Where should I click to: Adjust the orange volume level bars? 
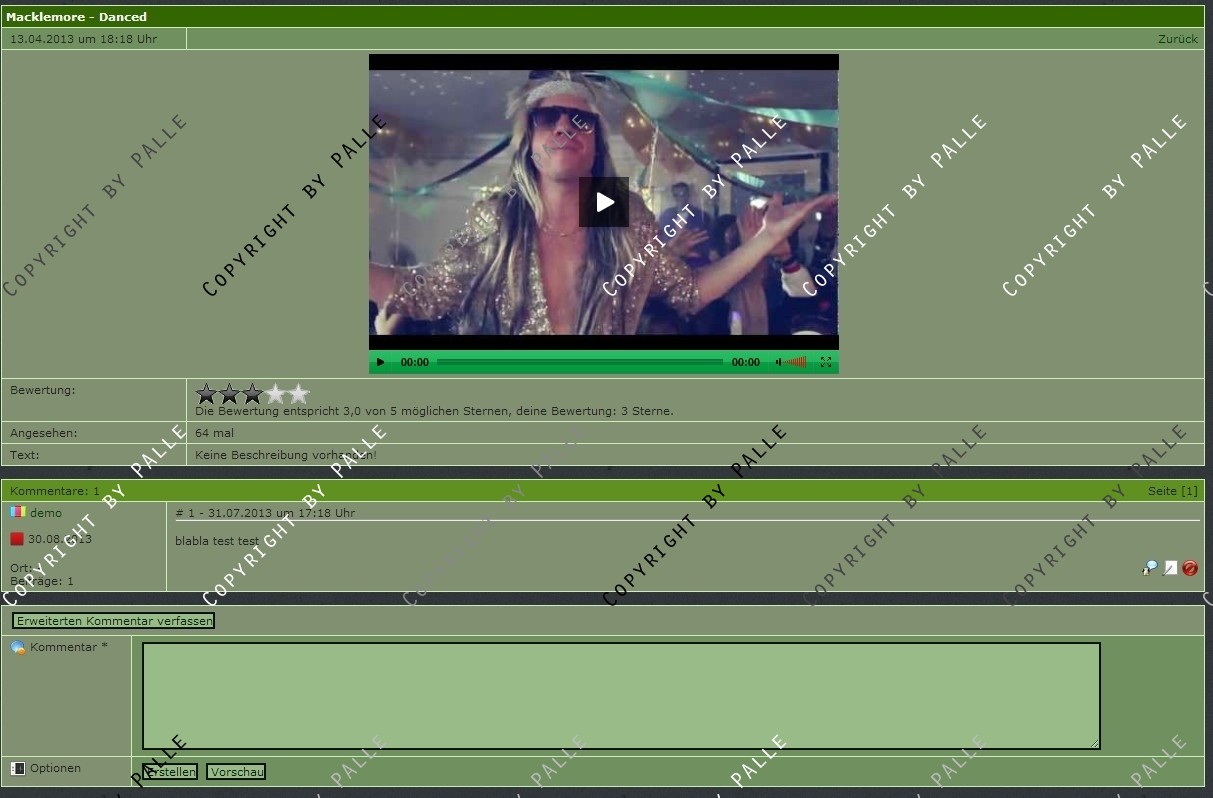pyautogui.click(x=796, y=362)
